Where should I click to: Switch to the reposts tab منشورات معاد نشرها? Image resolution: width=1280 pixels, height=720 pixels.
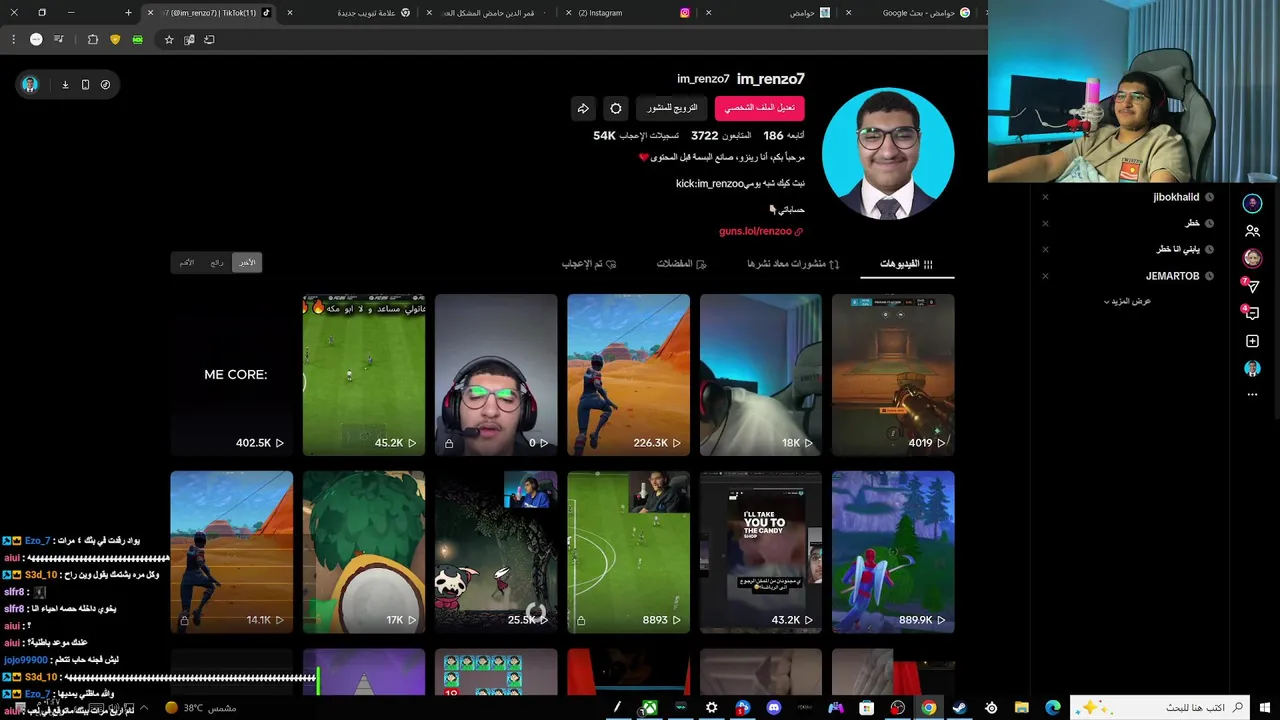click(x=793, y=264)
